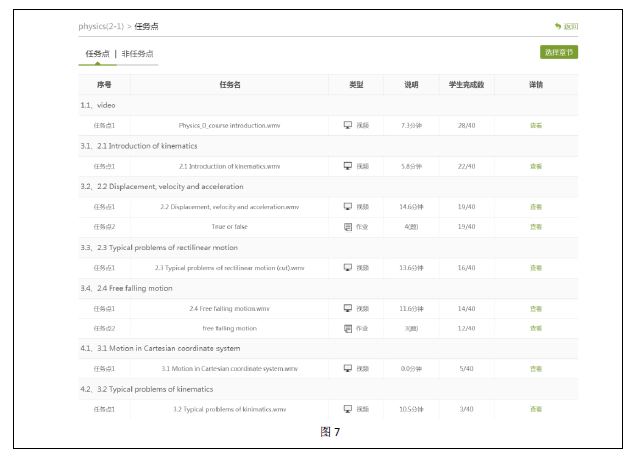Open the 选择章节 chapter selector
Screen dimensions: 634x461
click(x=559, y=52)
